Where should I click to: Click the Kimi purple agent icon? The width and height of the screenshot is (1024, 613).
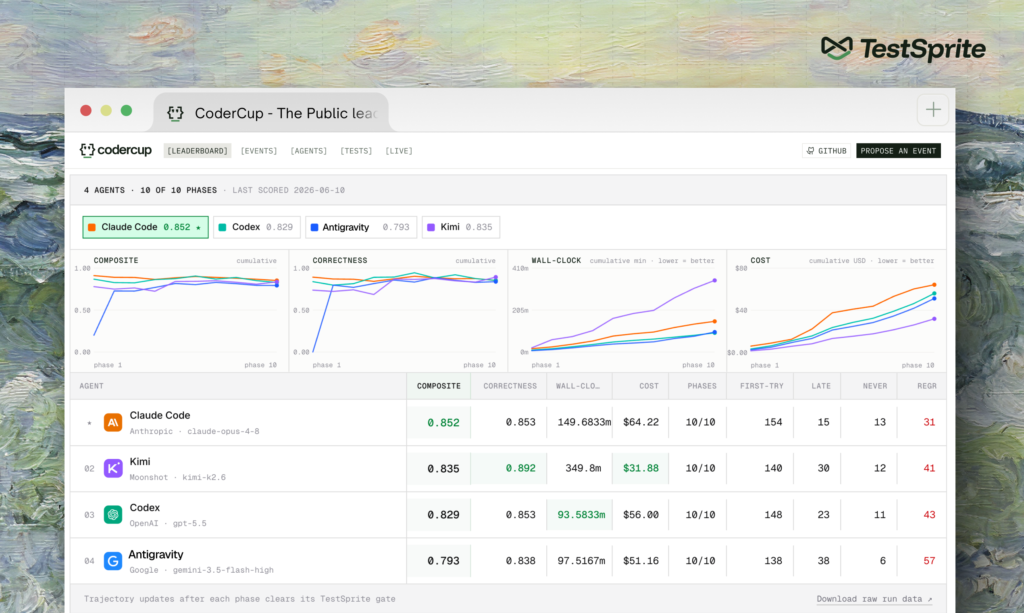[x=113, y=468]
